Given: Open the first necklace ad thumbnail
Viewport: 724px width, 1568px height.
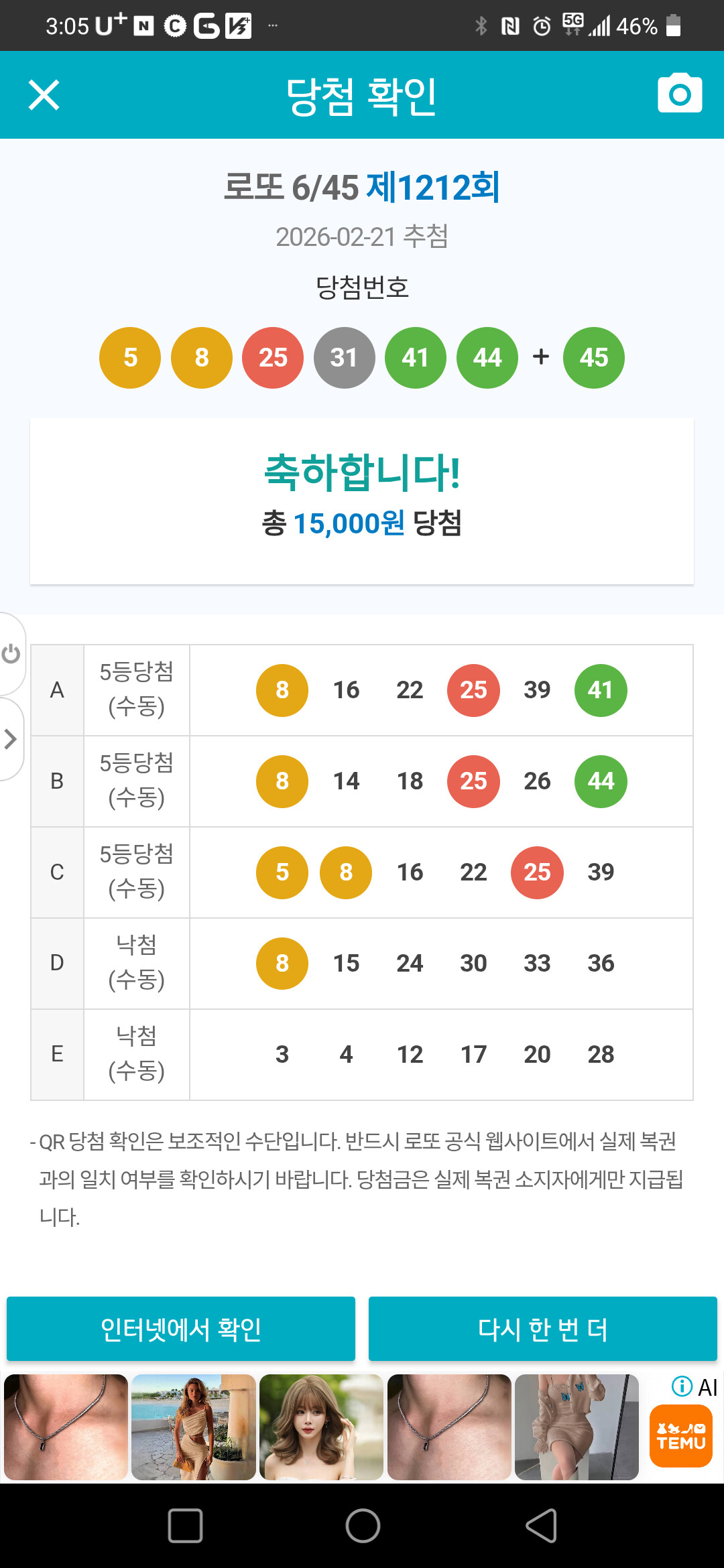Looking at the screenshot, I should click(x=66, y=1427).
